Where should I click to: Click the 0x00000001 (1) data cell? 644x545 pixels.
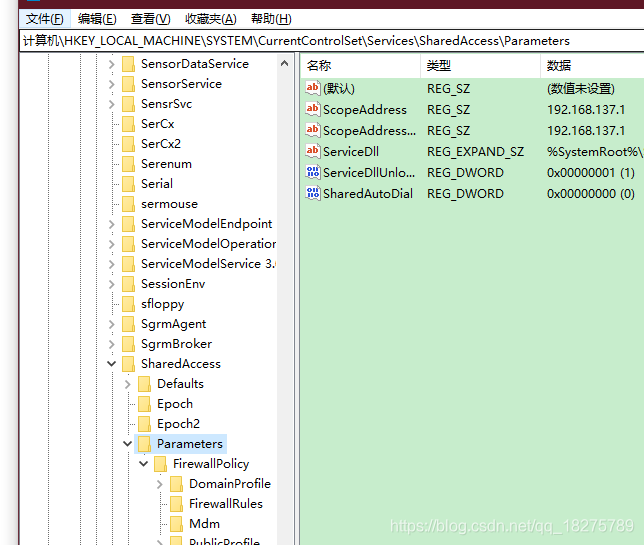coord(591,173)
